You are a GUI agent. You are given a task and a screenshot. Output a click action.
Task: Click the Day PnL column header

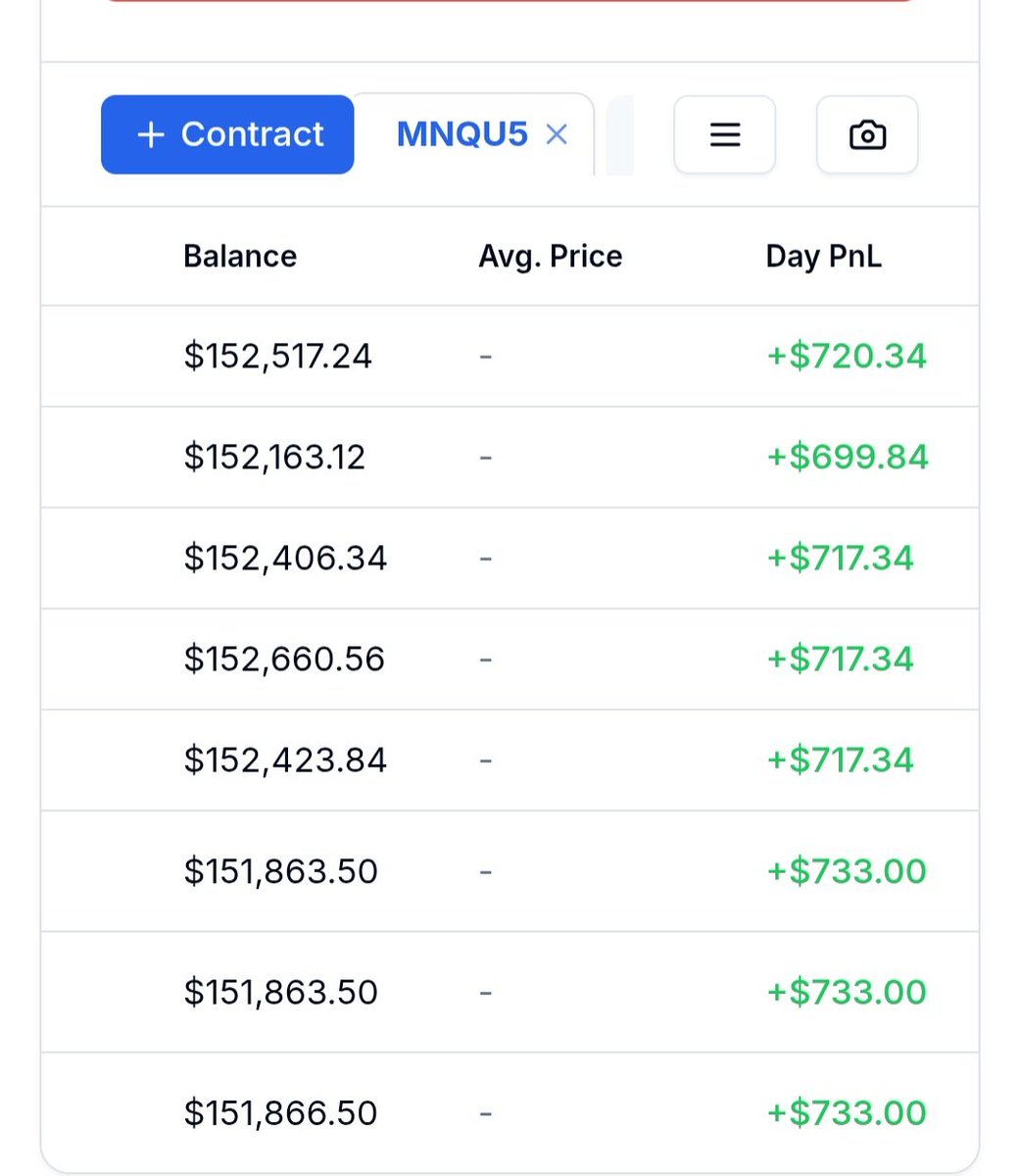(823, 256)
